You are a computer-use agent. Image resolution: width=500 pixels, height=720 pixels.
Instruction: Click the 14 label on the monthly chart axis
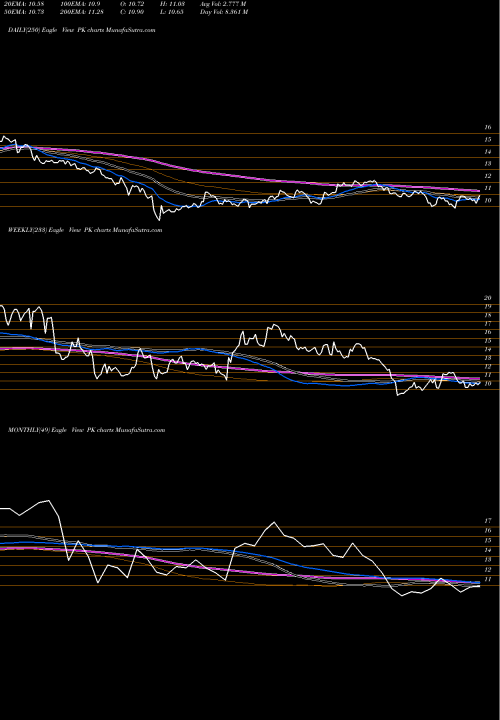[x=488, y=550]
